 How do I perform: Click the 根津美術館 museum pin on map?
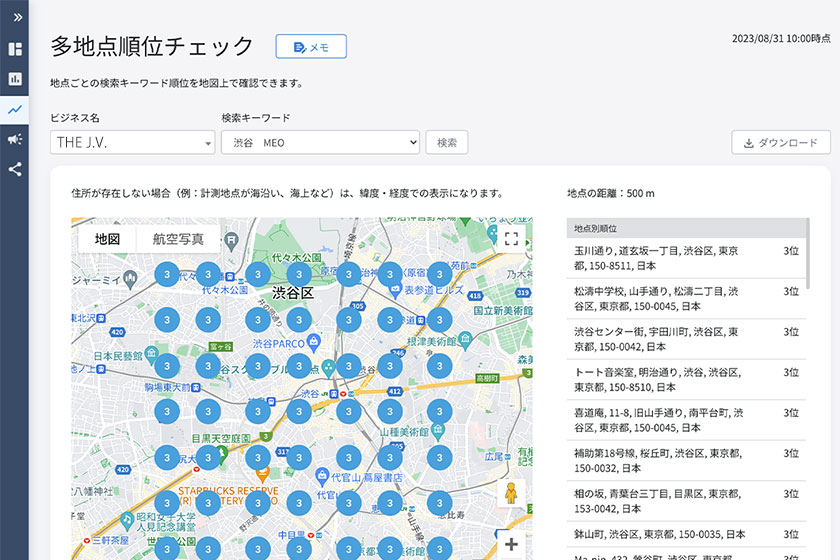pyautogui.click(x=465, y=340)
